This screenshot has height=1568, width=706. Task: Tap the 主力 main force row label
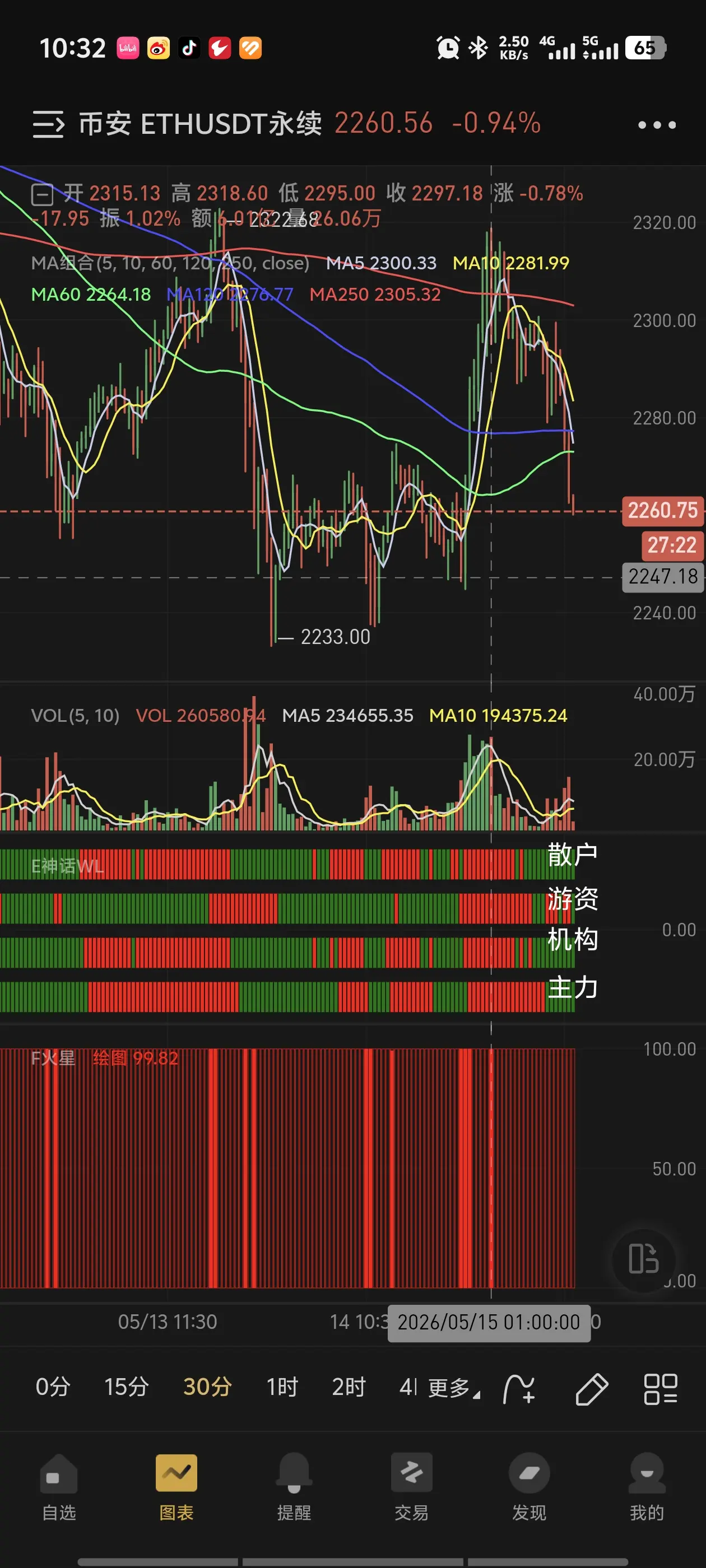(x=573, y=987)
